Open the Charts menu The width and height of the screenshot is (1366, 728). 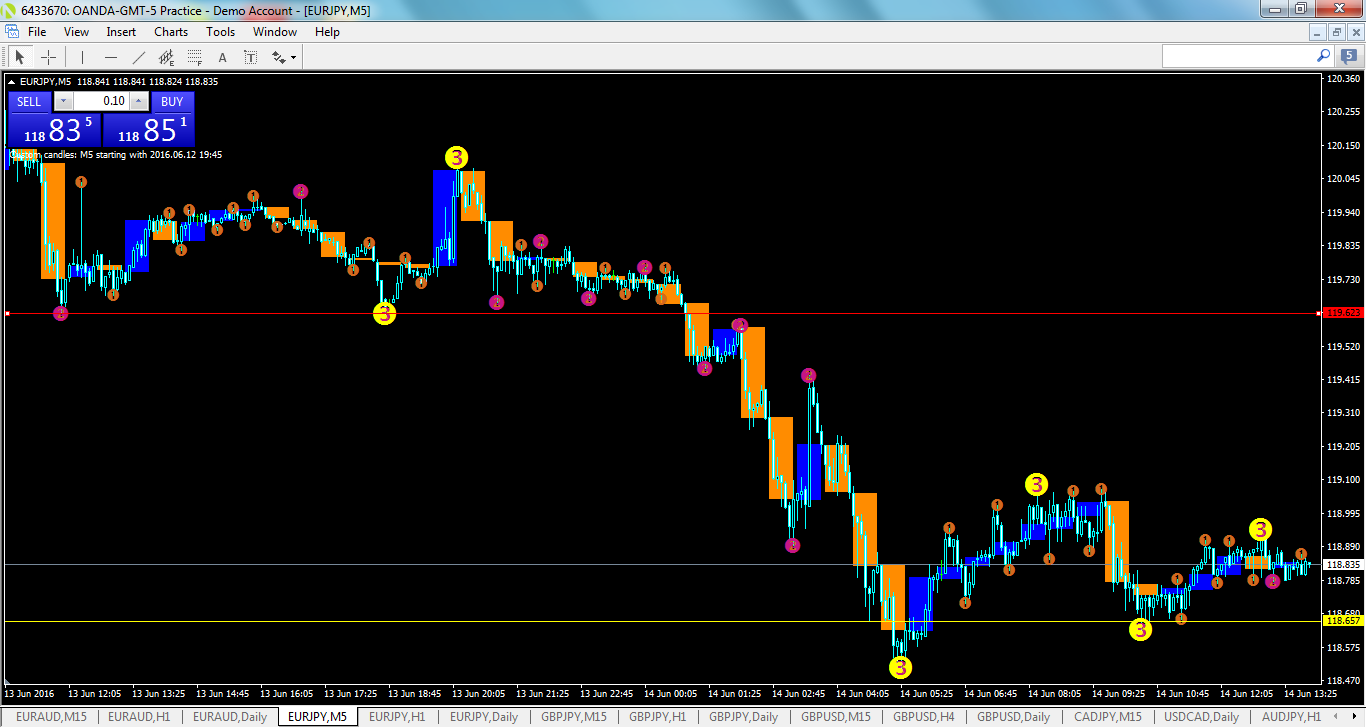click(170, 31)
